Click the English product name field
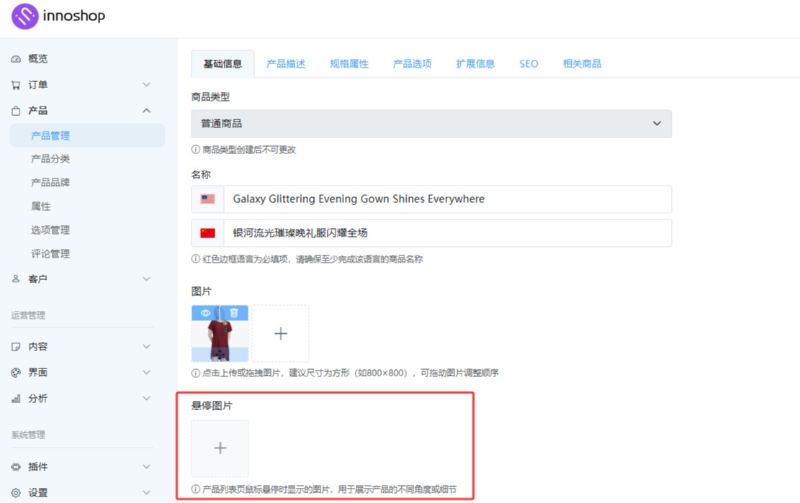The height and width of the screenshot is (503, 800). [x=447, y=199]
